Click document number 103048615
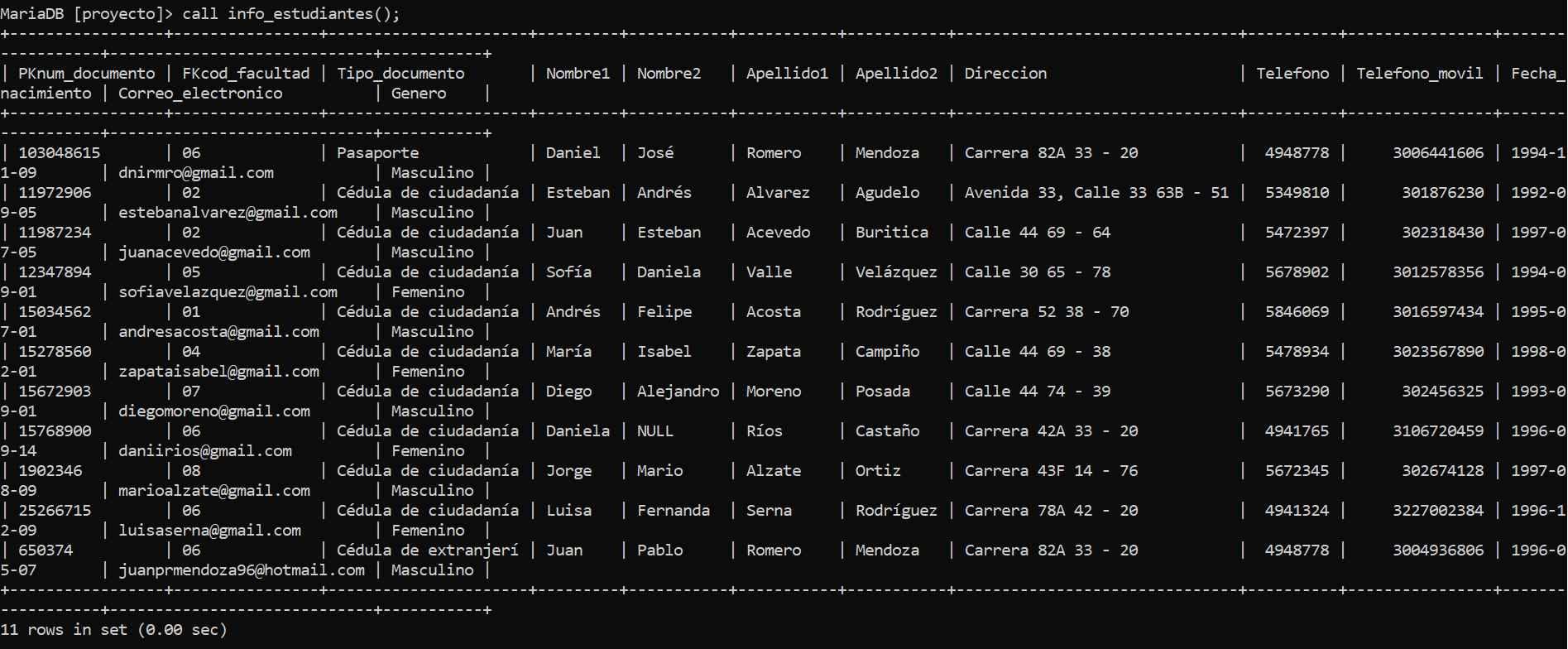The image size is (1568, 649). pos(59,153)
